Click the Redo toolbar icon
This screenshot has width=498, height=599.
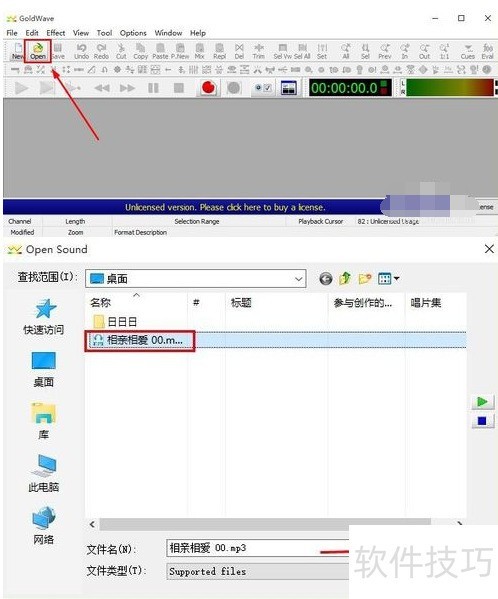101,51
